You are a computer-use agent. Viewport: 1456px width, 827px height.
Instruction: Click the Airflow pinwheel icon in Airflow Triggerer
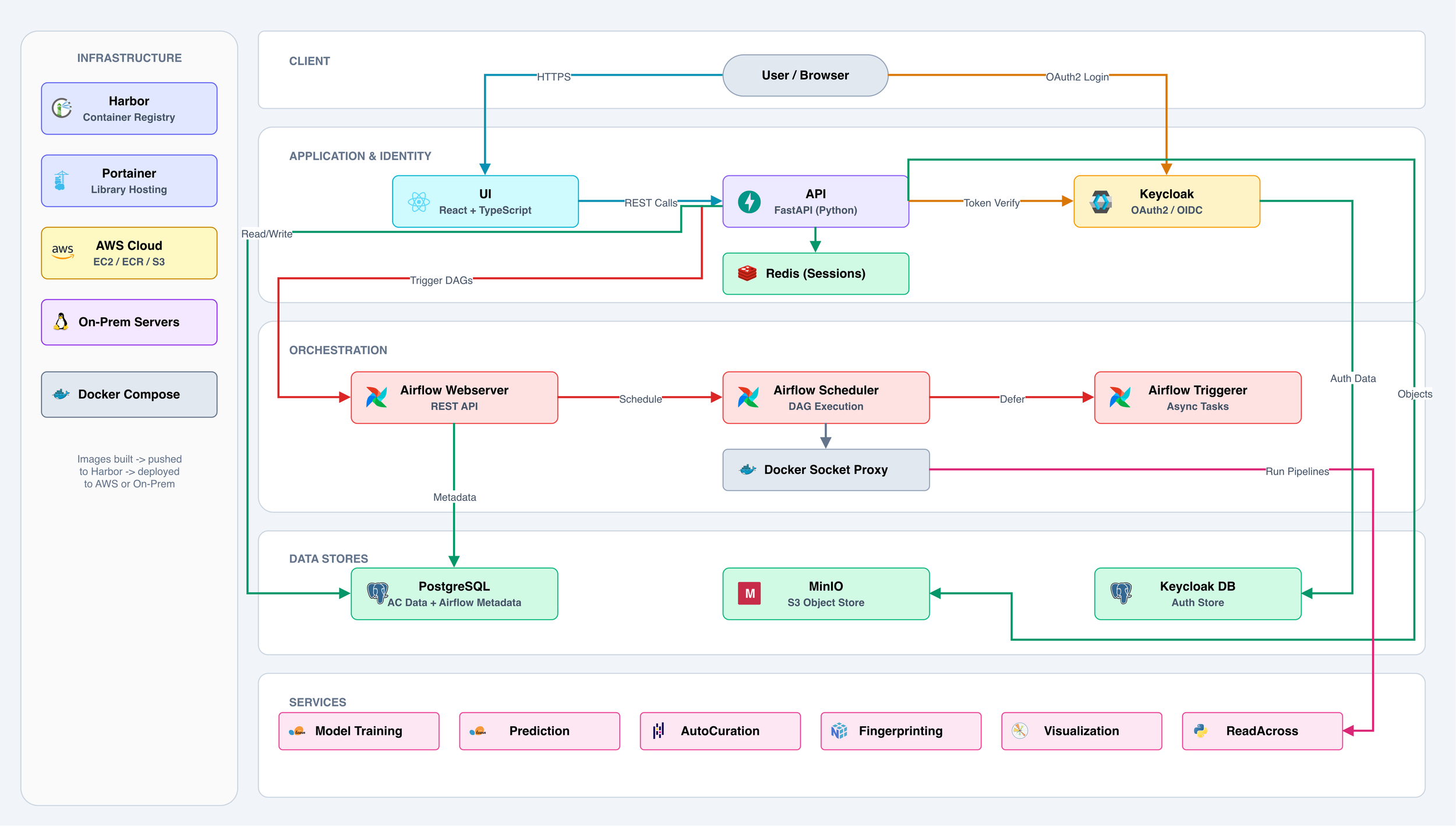coord(1120,398)
